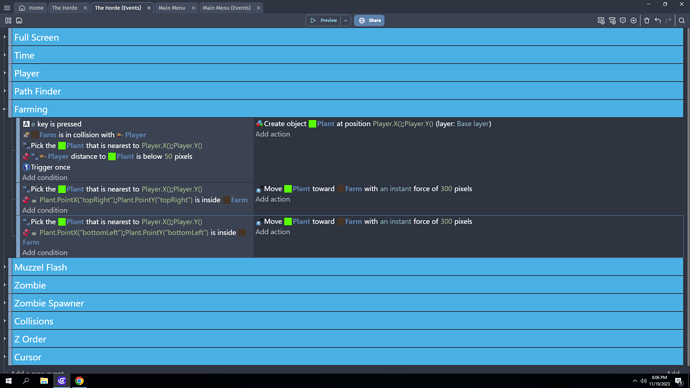
Task: Expand the Full Screen group
Action: [x=5, y=37]
